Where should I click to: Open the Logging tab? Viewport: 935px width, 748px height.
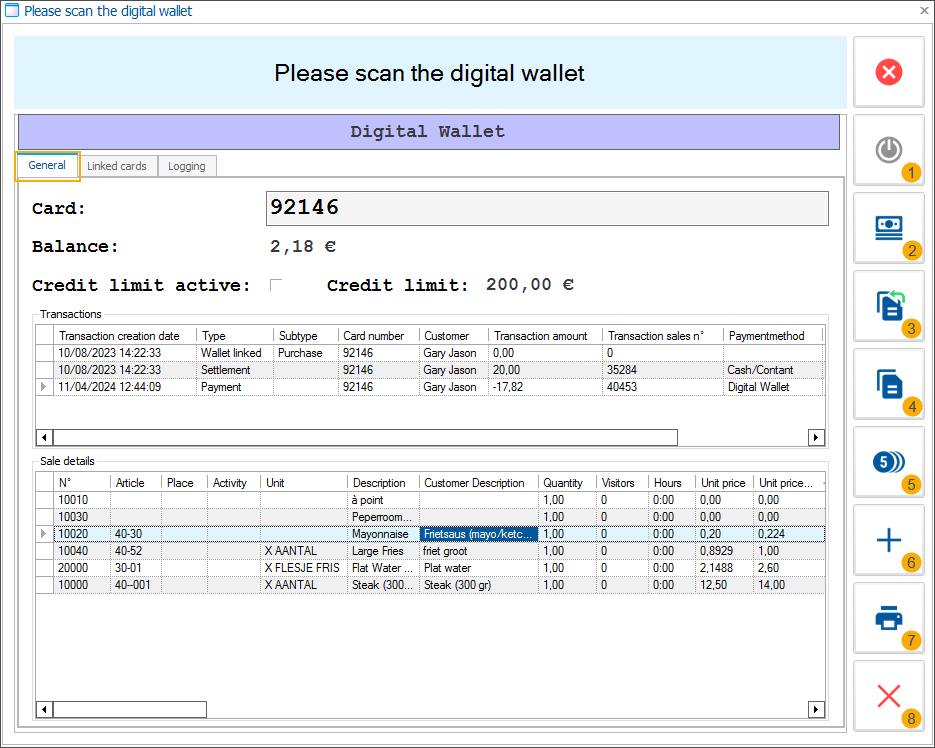187,166
